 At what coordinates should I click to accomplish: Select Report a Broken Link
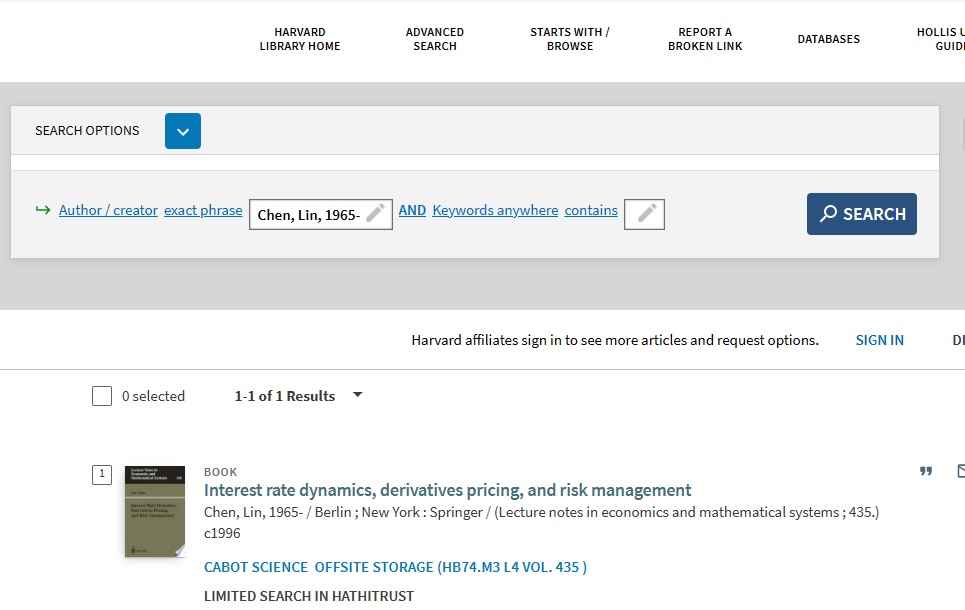(705, 39)
